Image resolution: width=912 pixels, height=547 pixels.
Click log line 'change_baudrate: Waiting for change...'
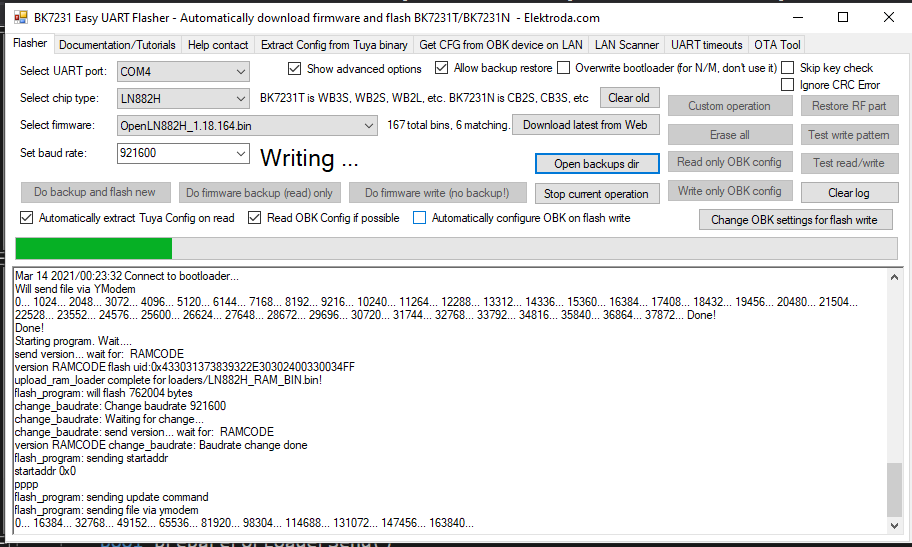tap(109, 419)
